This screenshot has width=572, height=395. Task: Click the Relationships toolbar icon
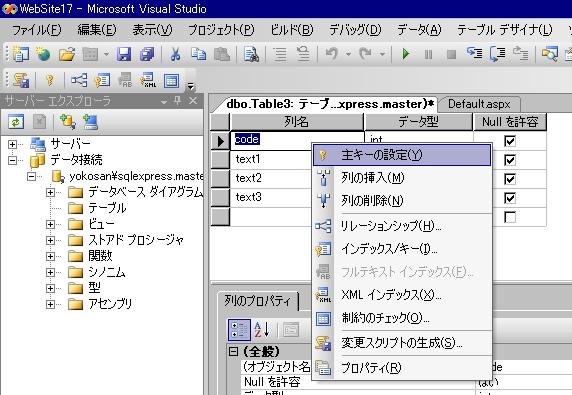79,80
